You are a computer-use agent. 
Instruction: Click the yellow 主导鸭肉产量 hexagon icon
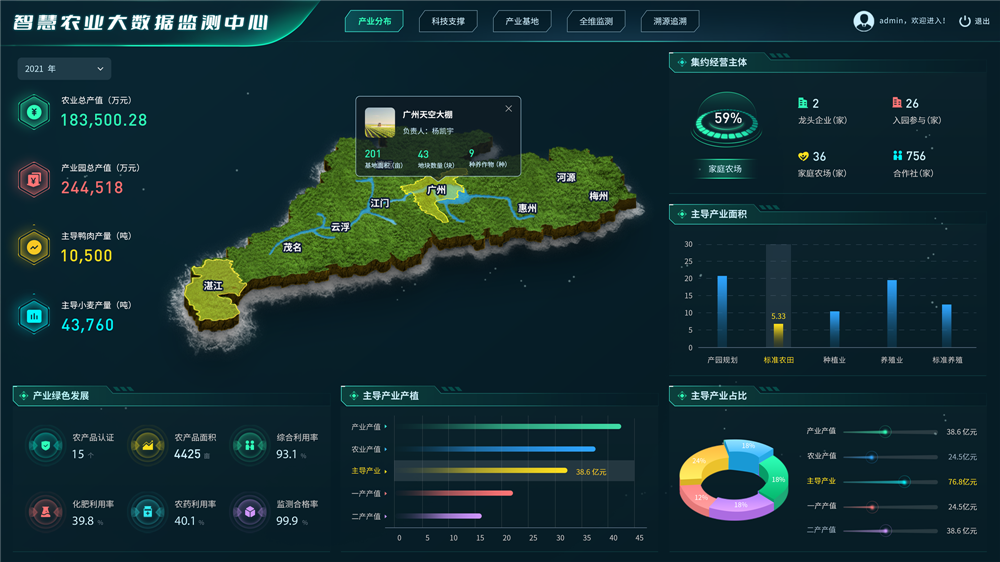pos(34,247)
